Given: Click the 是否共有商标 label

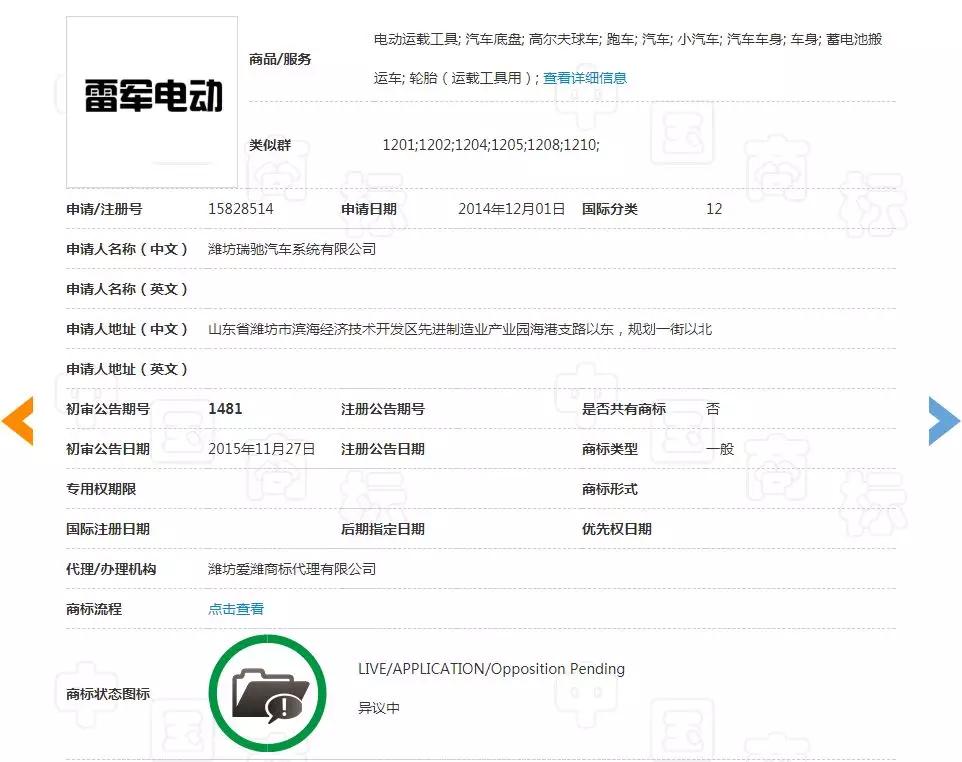Looking at the screenshot, I should [x=624, y=409].
